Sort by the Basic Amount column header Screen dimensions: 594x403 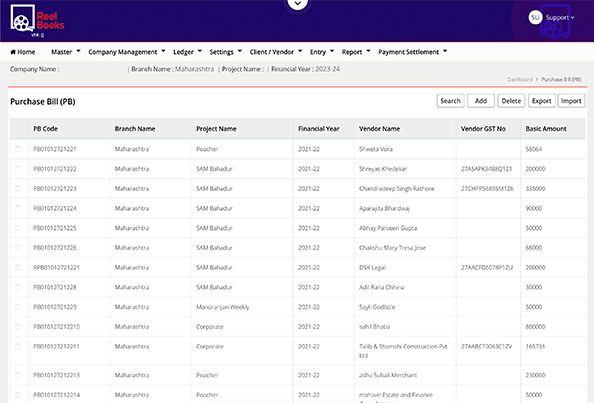pyautogui.click(x=546, y=129)
